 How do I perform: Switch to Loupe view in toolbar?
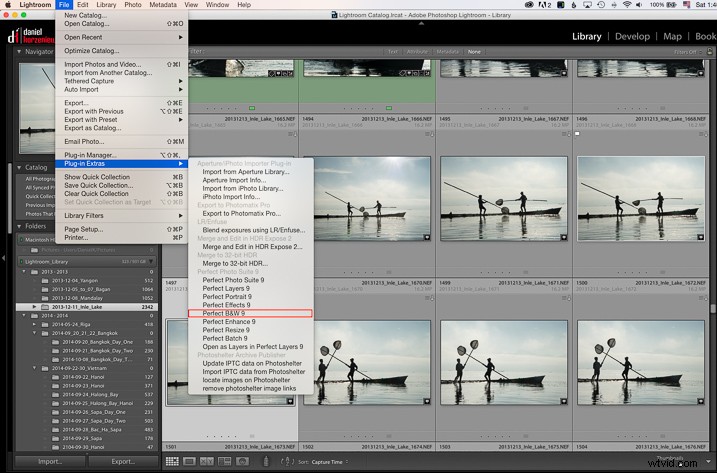point(190,461)
